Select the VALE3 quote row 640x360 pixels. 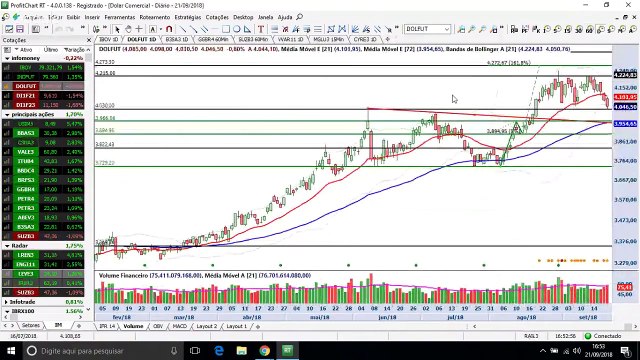tap(43, 152)
